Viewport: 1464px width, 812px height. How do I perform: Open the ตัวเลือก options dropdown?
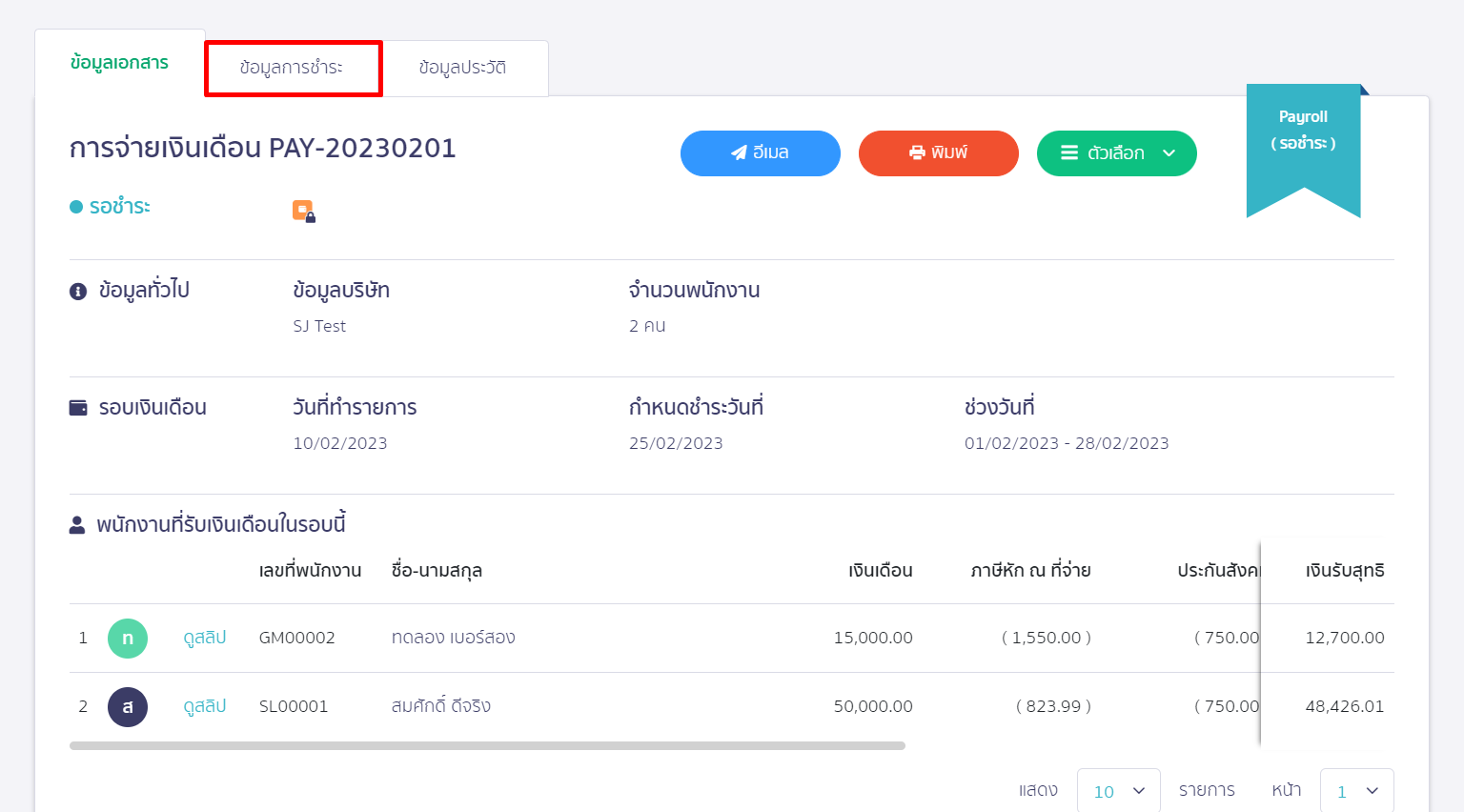click(1116, 152)
